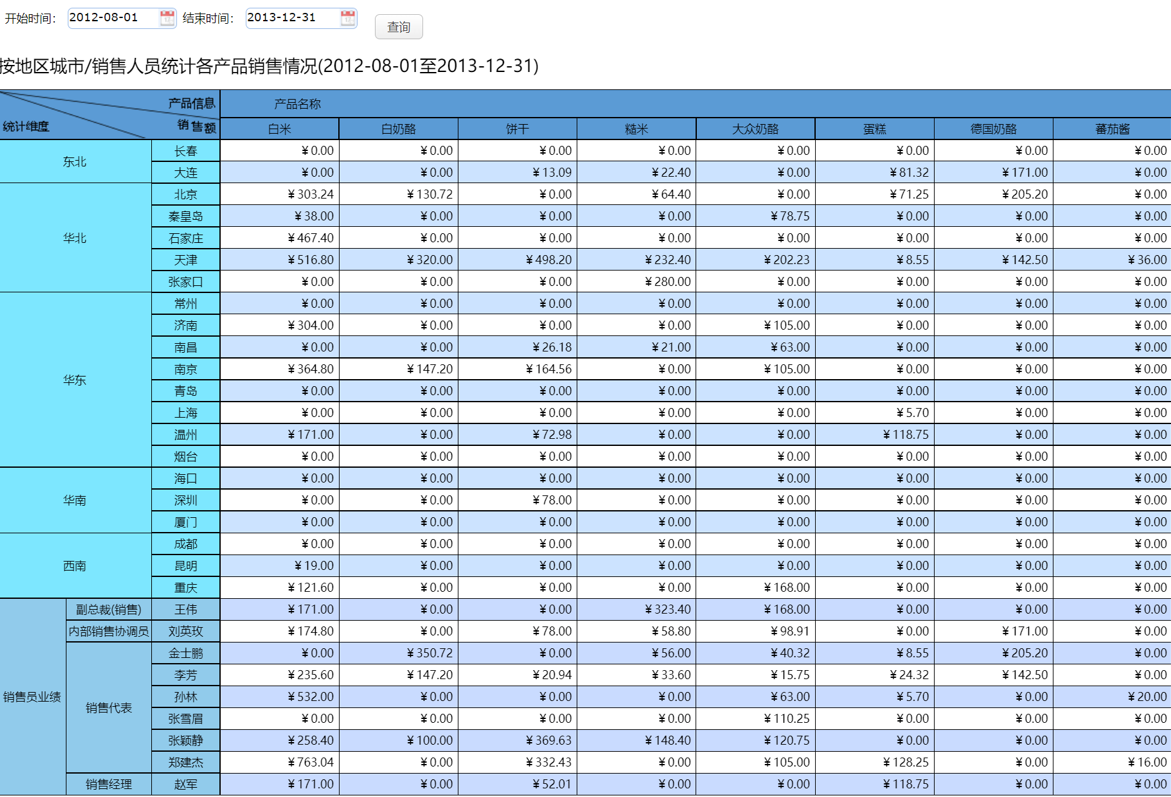Screen dimensions: 1171x797
Task: Select the 温州 city row label
Action: (186, 435)
